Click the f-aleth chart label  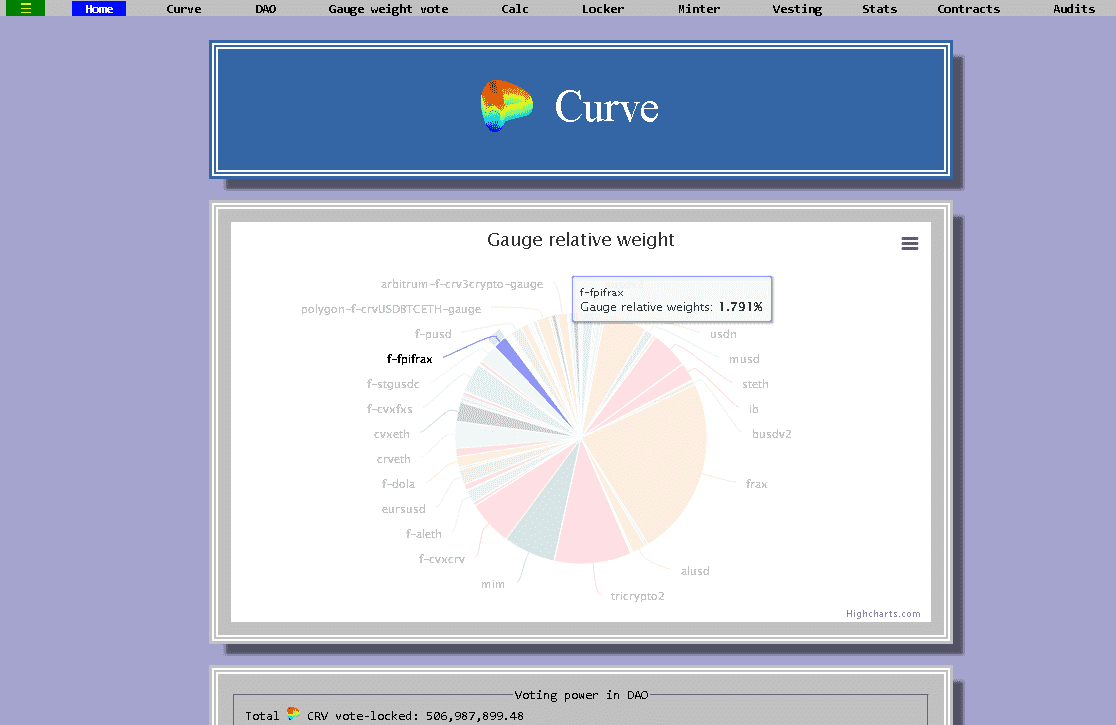(x=423, y=534)
